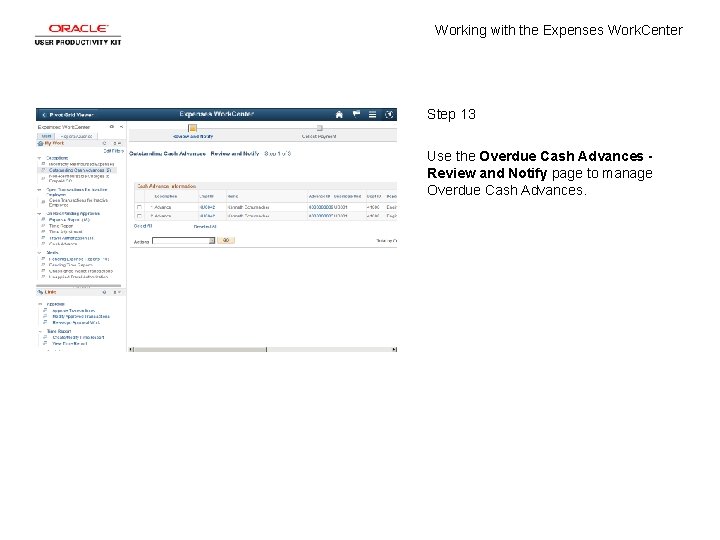
Task: Click the Deselect All link
Action: 205,227
